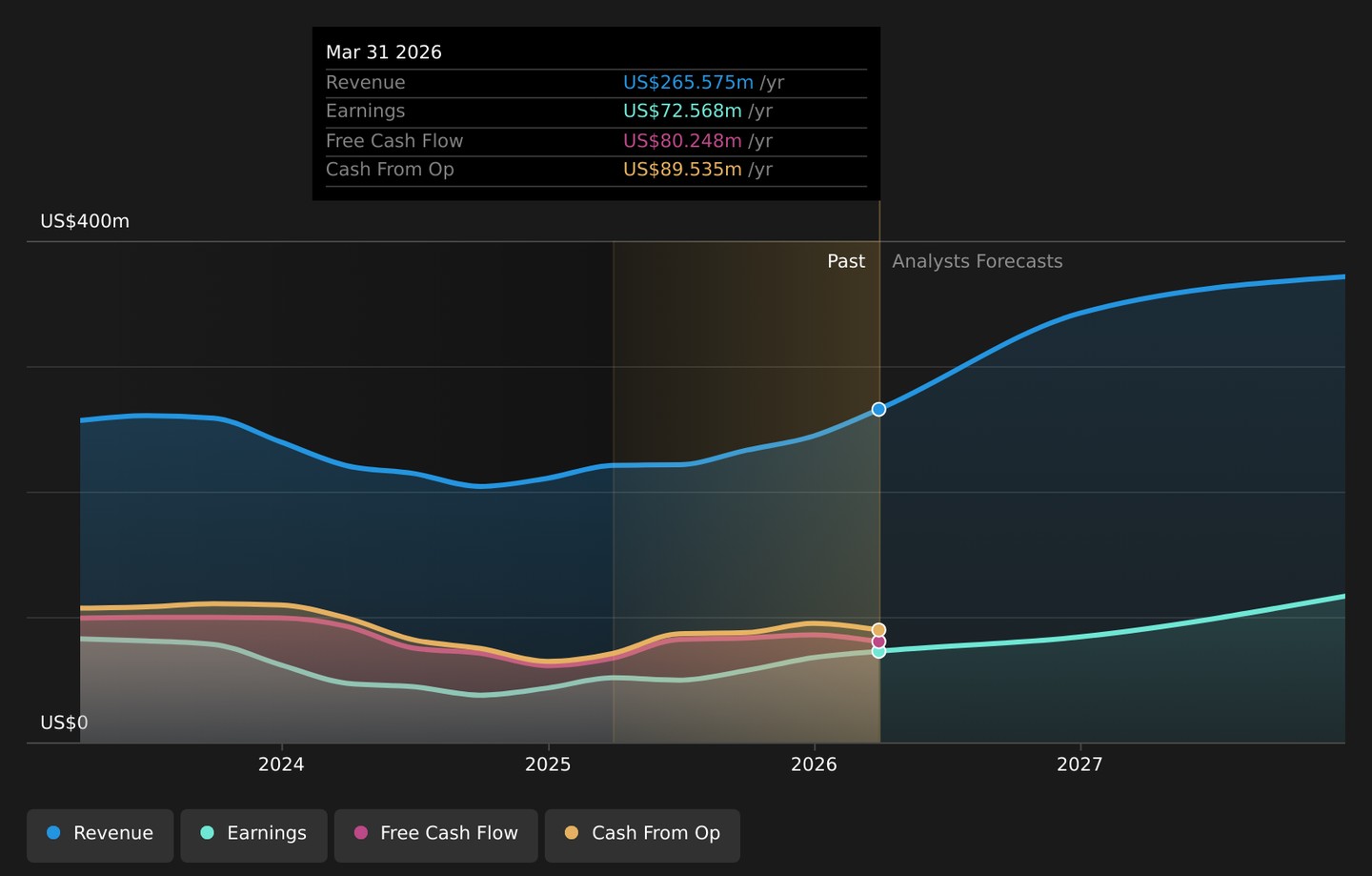
Task: Toggle the Cash From Op legend series
Action: coord(642,835)
